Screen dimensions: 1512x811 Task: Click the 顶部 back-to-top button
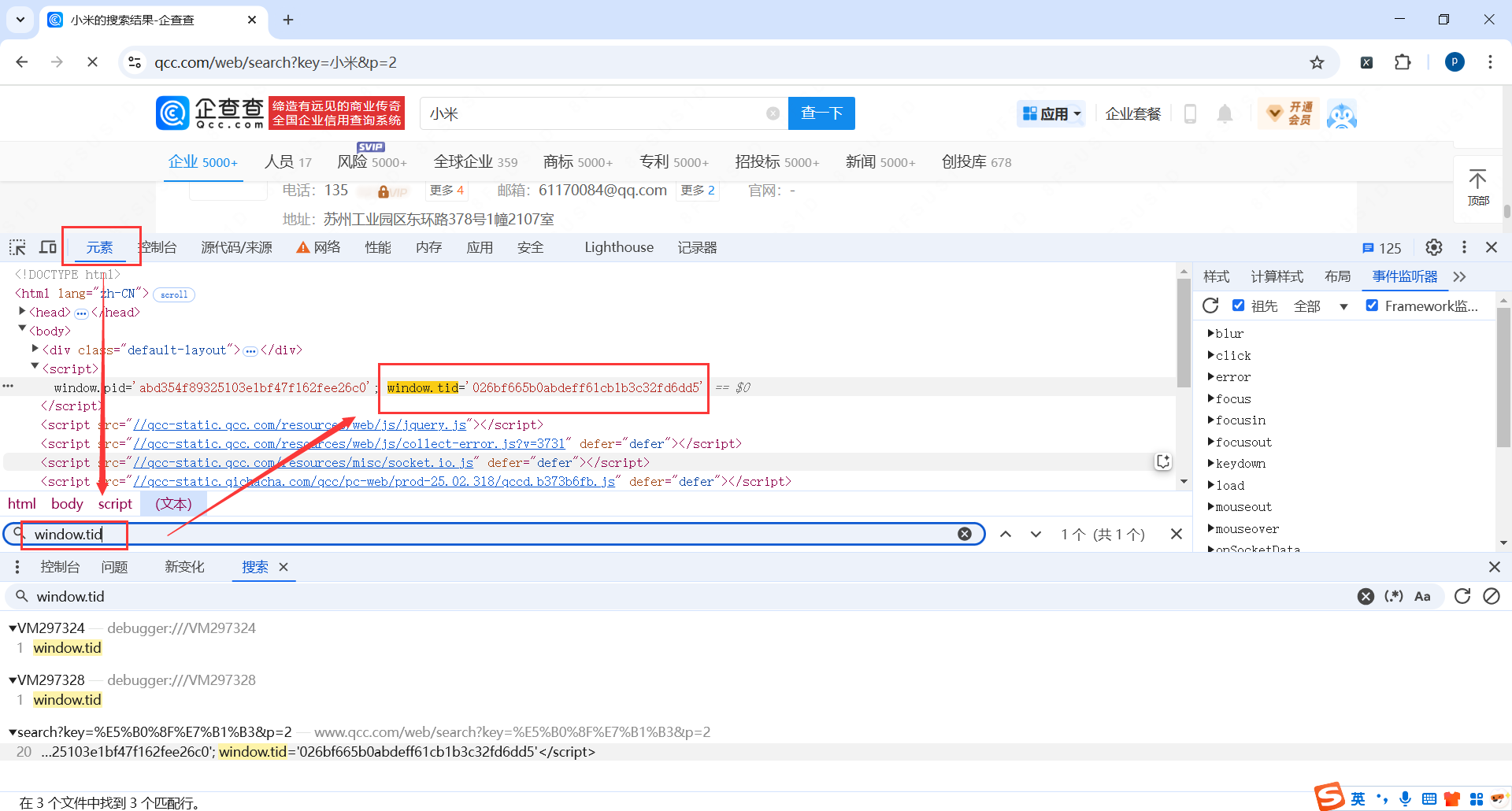point(1477,187)
